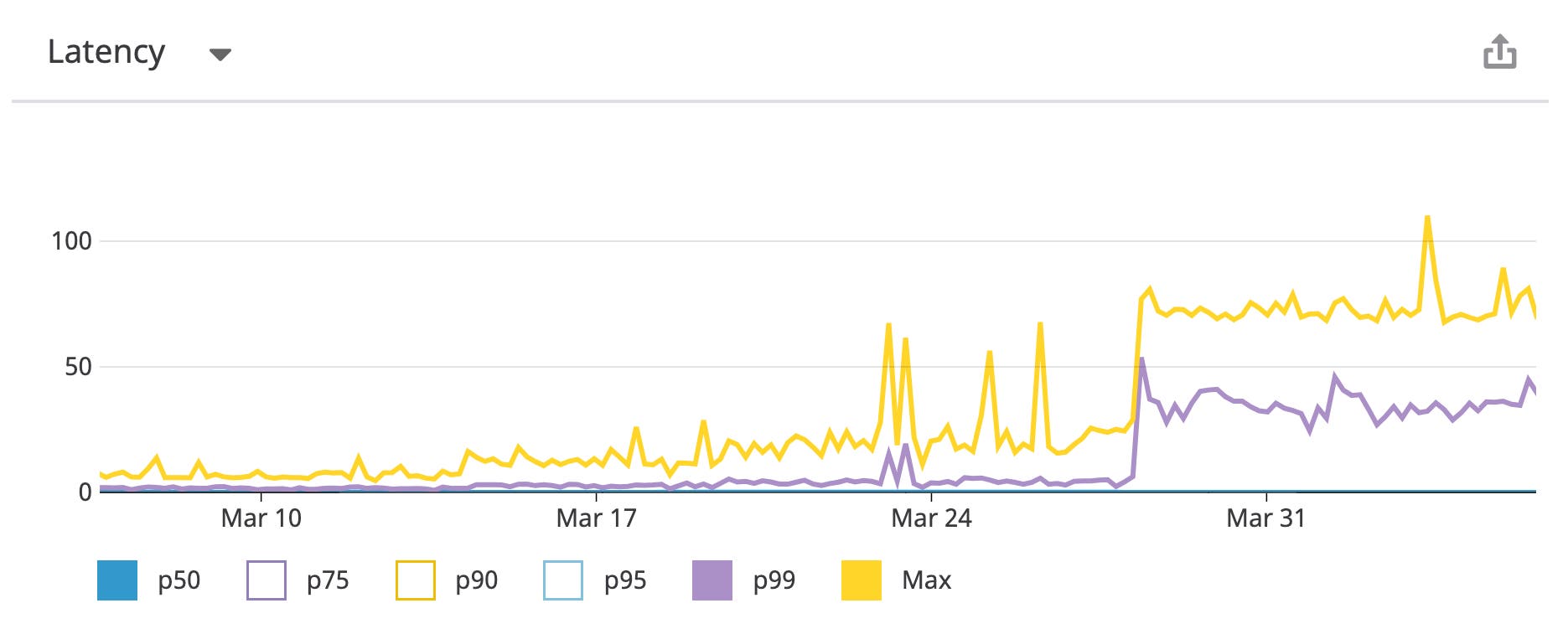
Task: Click the yellow-outlined p90 legend square
Action: click(x=415, y=579)
